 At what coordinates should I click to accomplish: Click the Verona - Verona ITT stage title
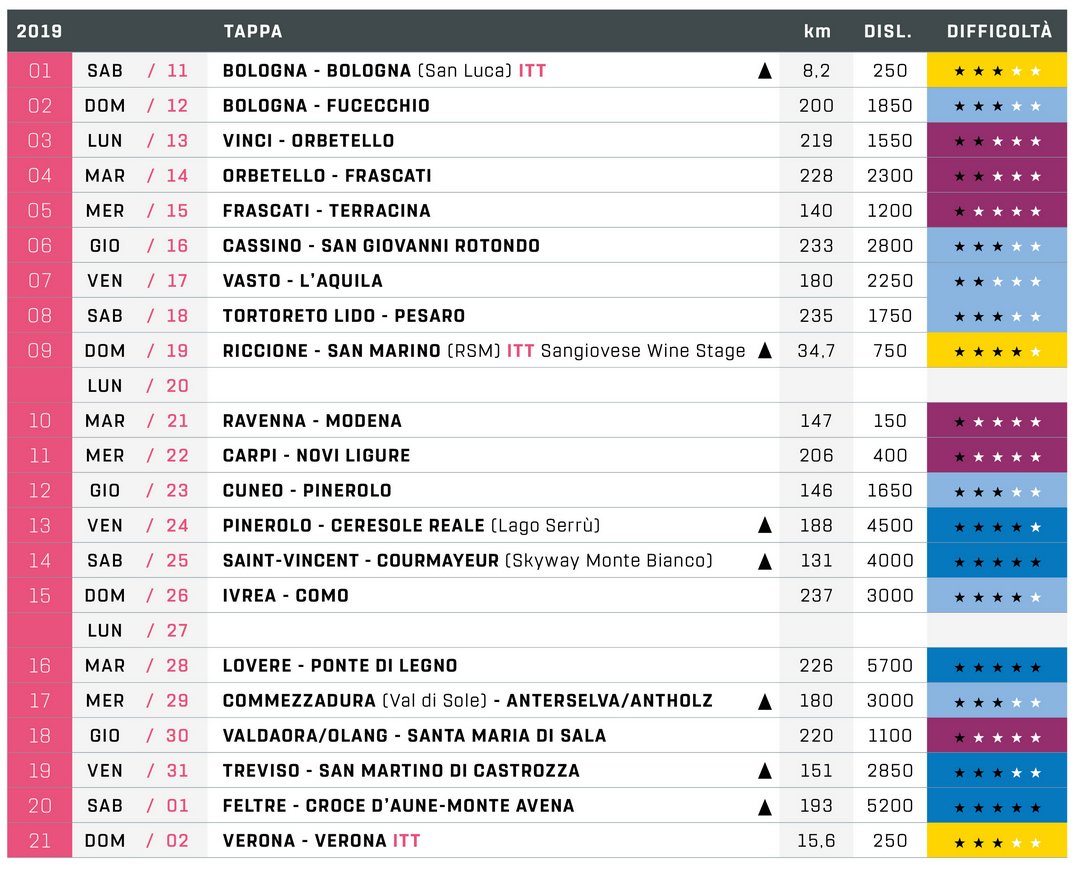tap(321, 841)
